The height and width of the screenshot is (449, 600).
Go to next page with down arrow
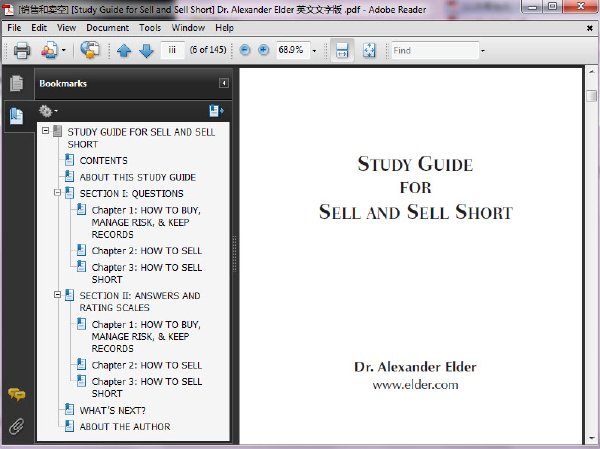pyautogui.click(x=146, y=50)
